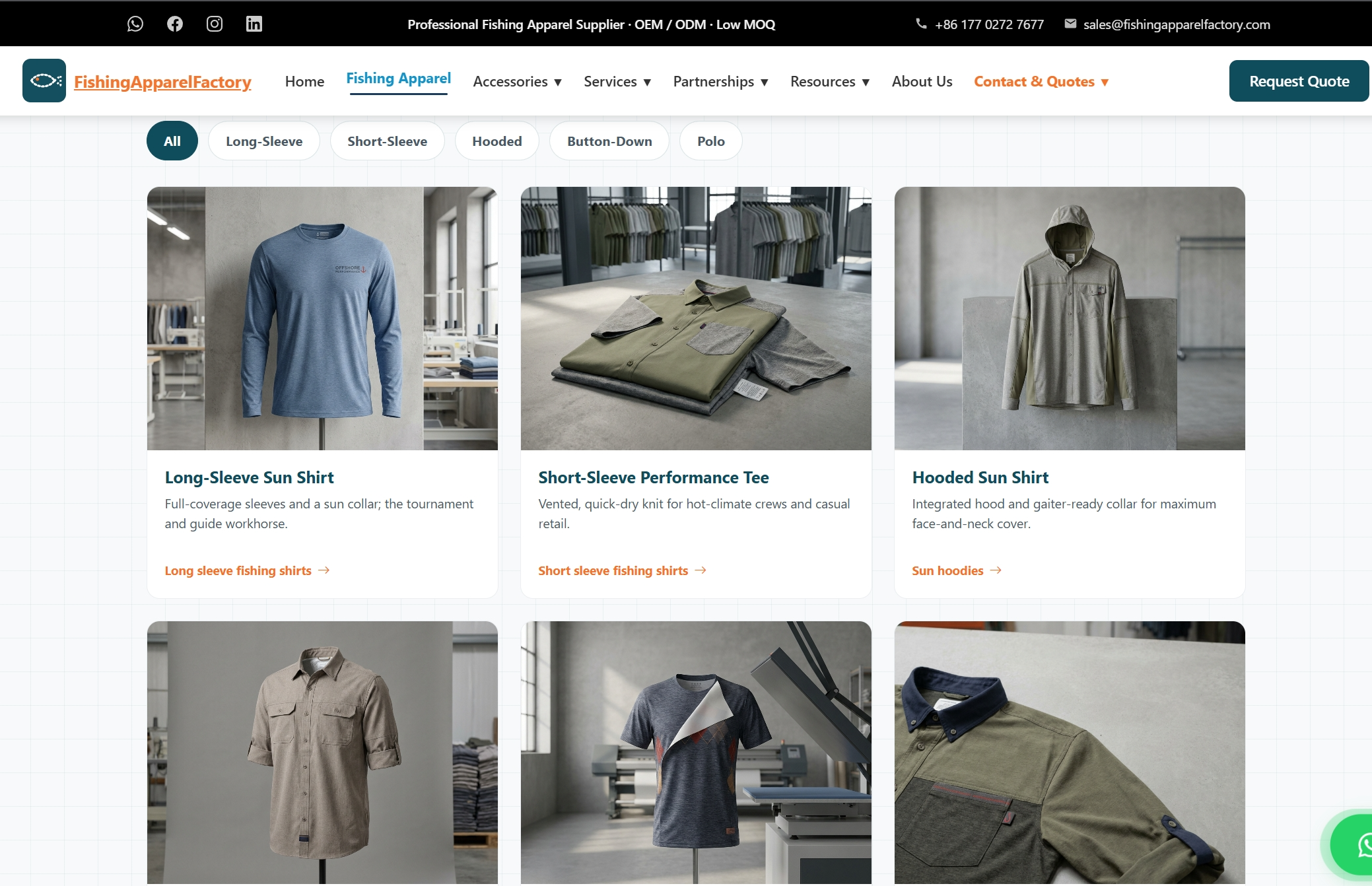
Task: Select the Polo filter pill
Action: point(711,141)
